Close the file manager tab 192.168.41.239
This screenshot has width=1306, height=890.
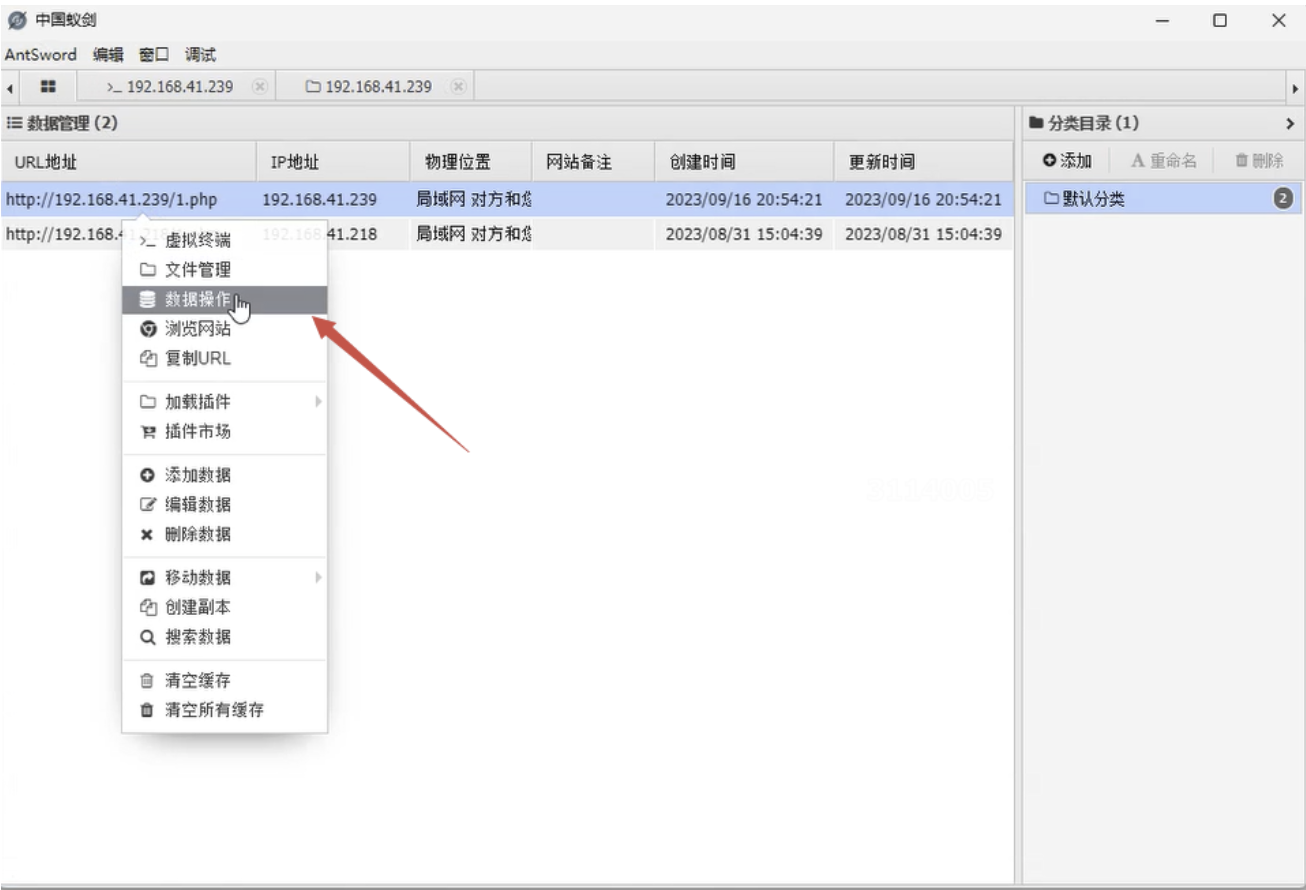click(459, 87)
